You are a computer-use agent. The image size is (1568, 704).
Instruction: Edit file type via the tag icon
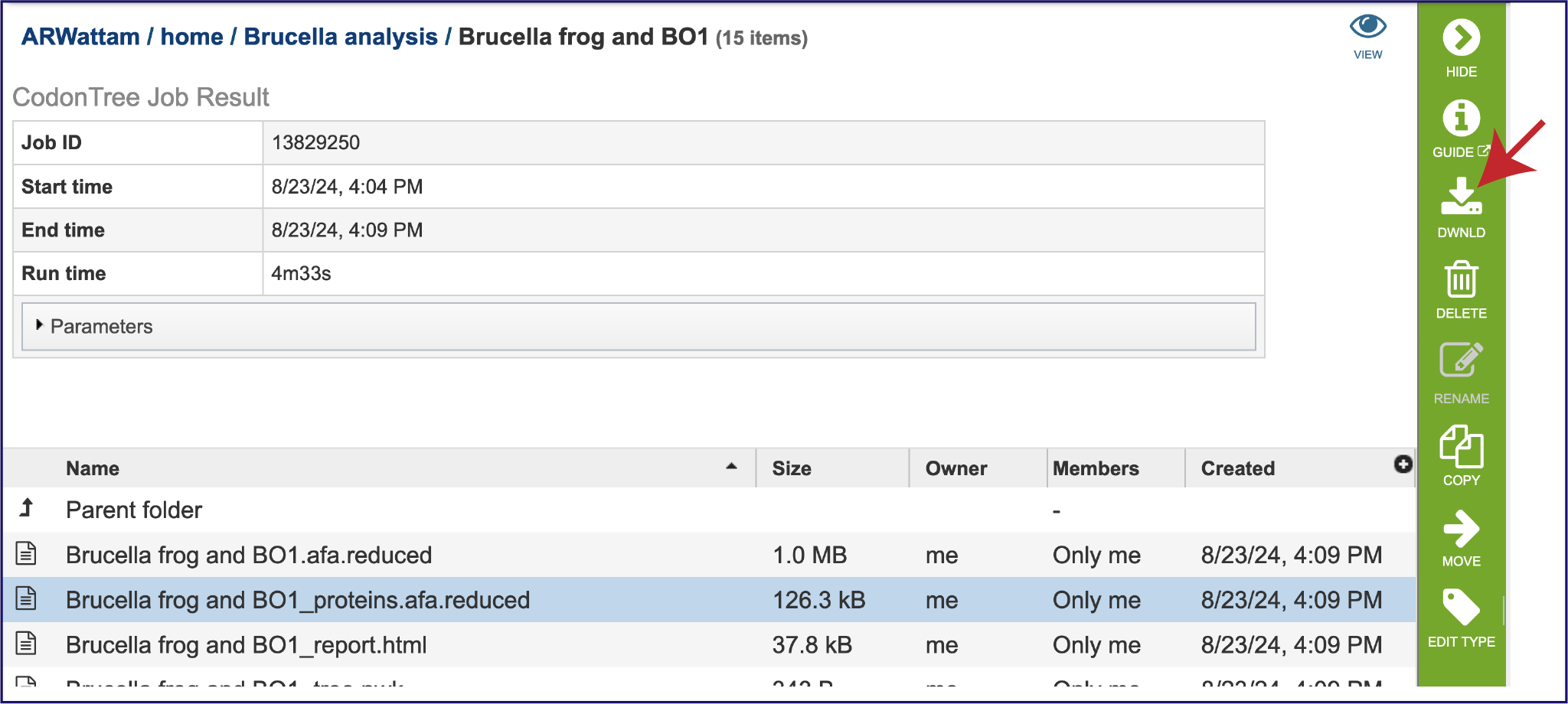coord(1461,608)
